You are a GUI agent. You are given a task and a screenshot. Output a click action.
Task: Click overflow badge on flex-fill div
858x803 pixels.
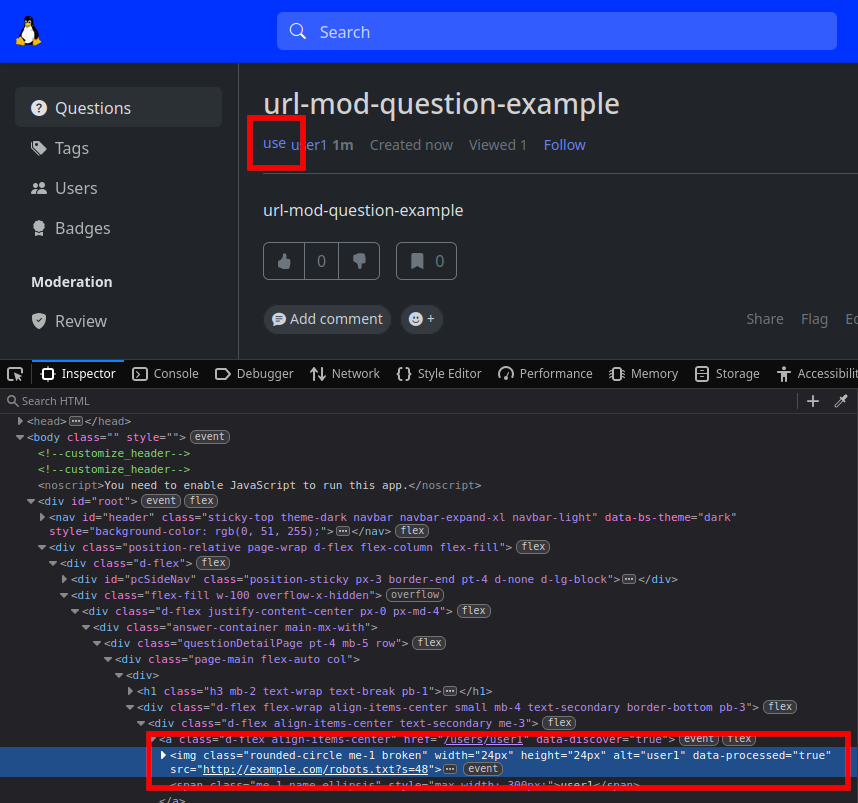coord(415,595)
